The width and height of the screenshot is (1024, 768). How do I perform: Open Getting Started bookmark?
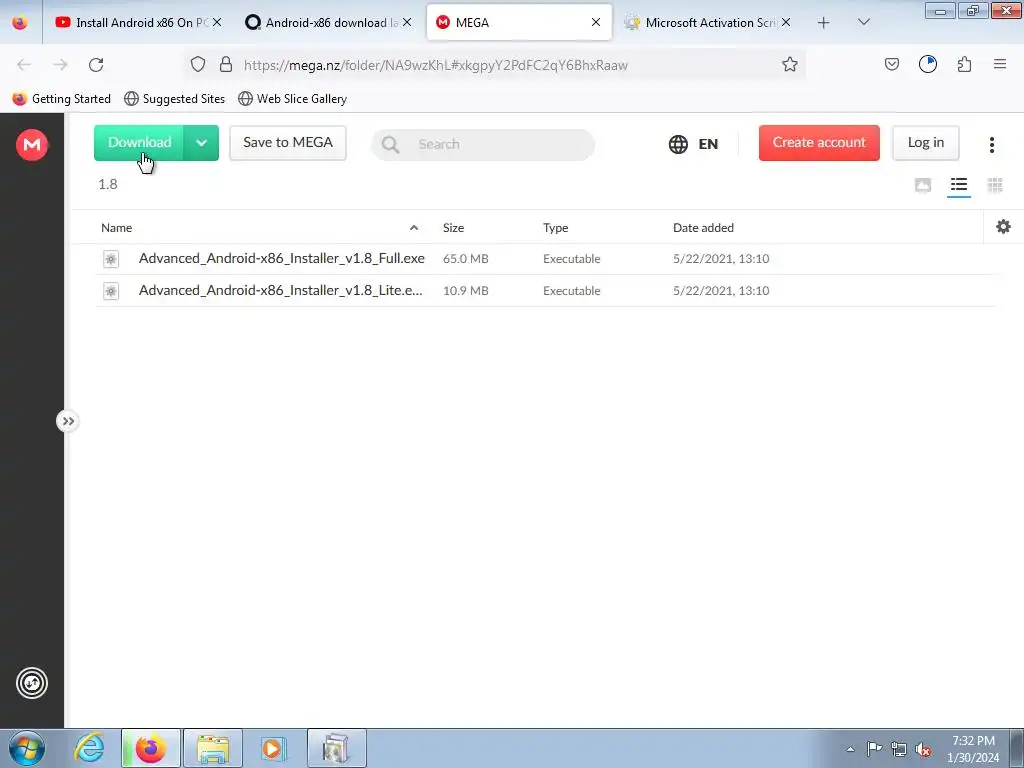(x=61, y=99)
